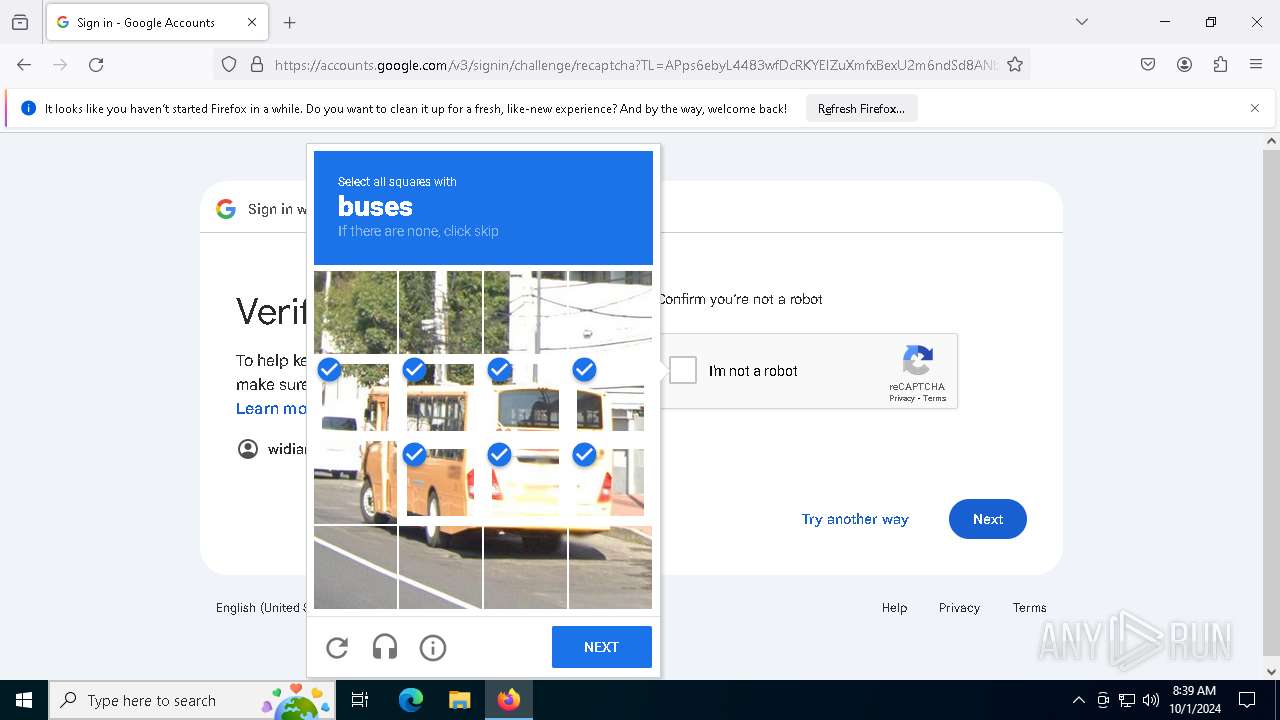Image resolution: width=1280 pixels, height=720 pixels.
Task: Open a new tab with plus button
Action: click(x=290, y=22)
